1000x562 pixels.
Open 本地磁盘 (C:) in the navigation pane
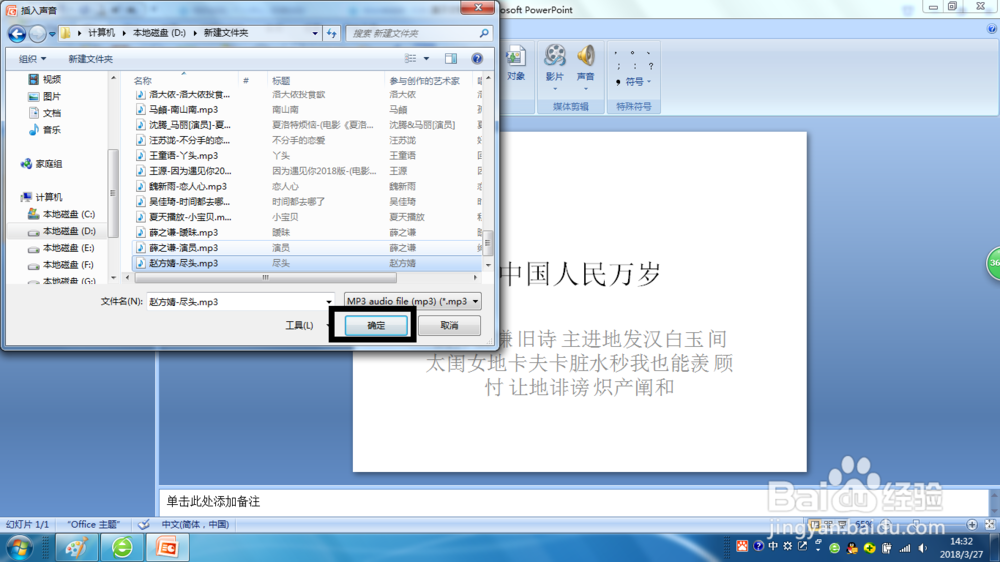(x=62, y=214)
